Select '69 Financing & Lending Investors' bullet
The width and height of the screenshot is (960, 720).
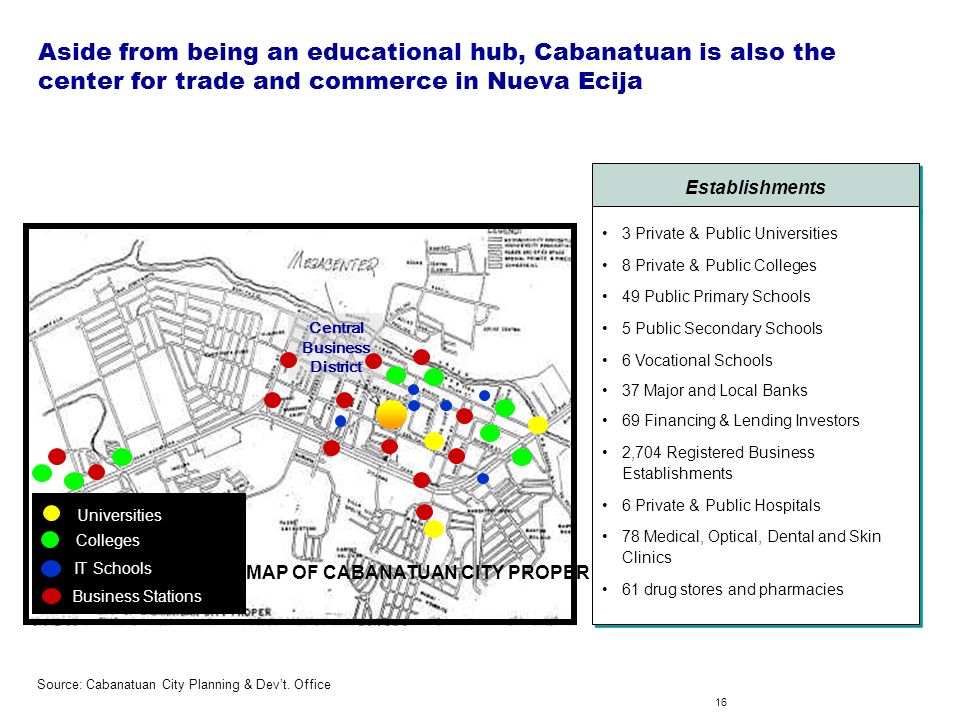740,420
